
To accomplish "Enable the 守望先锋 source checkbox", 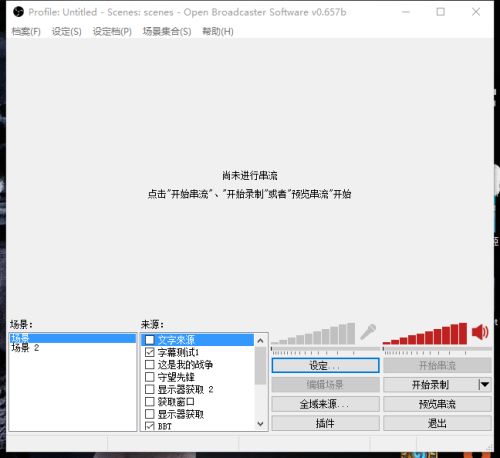I will [x=150, y=377].
